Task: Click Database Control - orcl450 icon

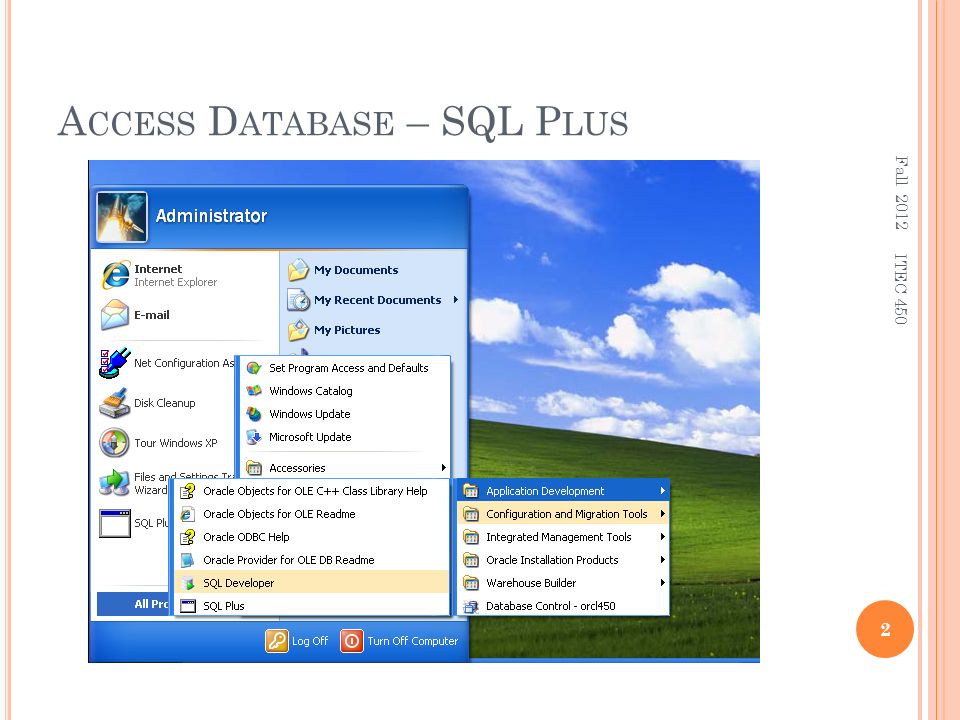Action: [x=471, y=606]
